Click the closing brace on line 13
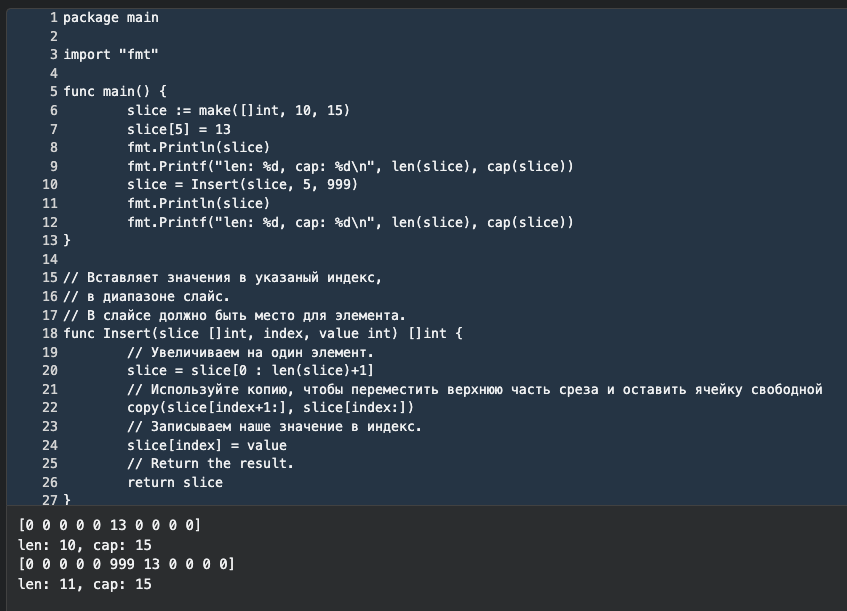847x611 pixels. 67,240
